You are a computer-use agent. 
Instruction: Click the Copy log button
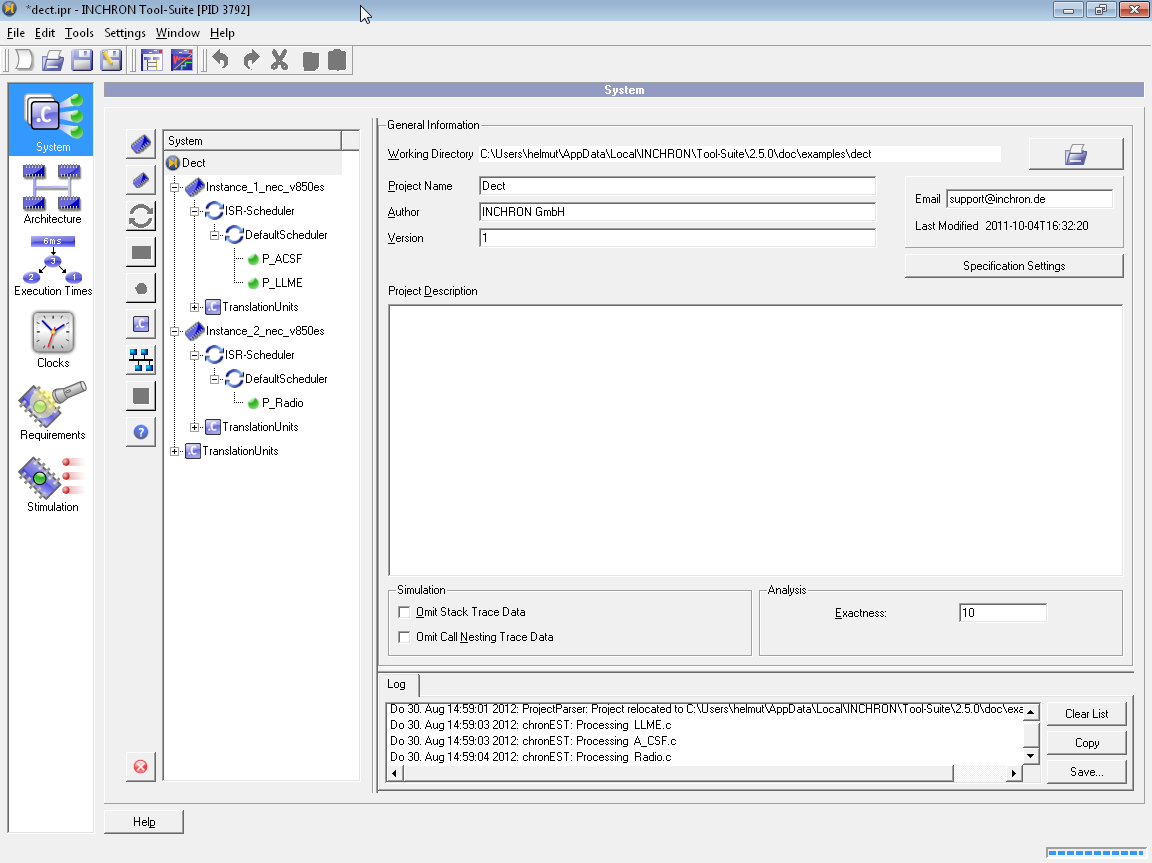point(1087,743)
